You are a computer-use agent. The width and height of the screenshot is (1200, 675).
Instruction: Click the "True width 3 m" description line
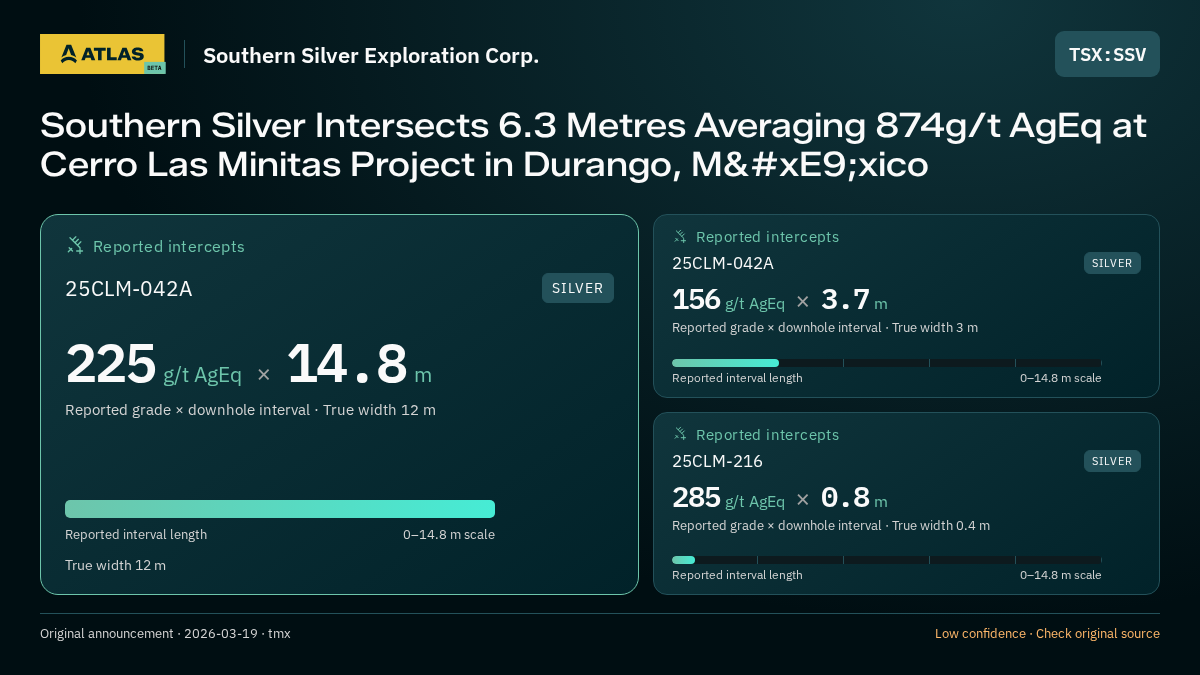(x=825, y=327)
